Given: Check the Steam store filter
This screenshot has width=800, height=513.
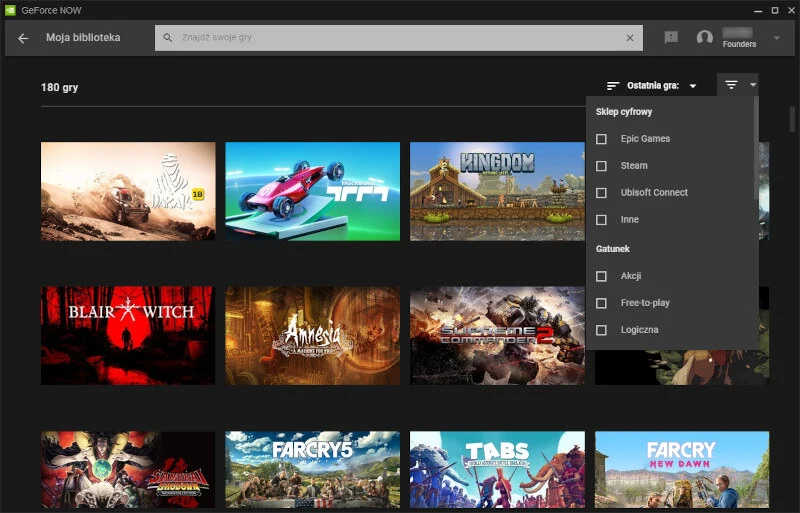Looking at the screenshot, I should pyautogui.click(x=602, y=166).
